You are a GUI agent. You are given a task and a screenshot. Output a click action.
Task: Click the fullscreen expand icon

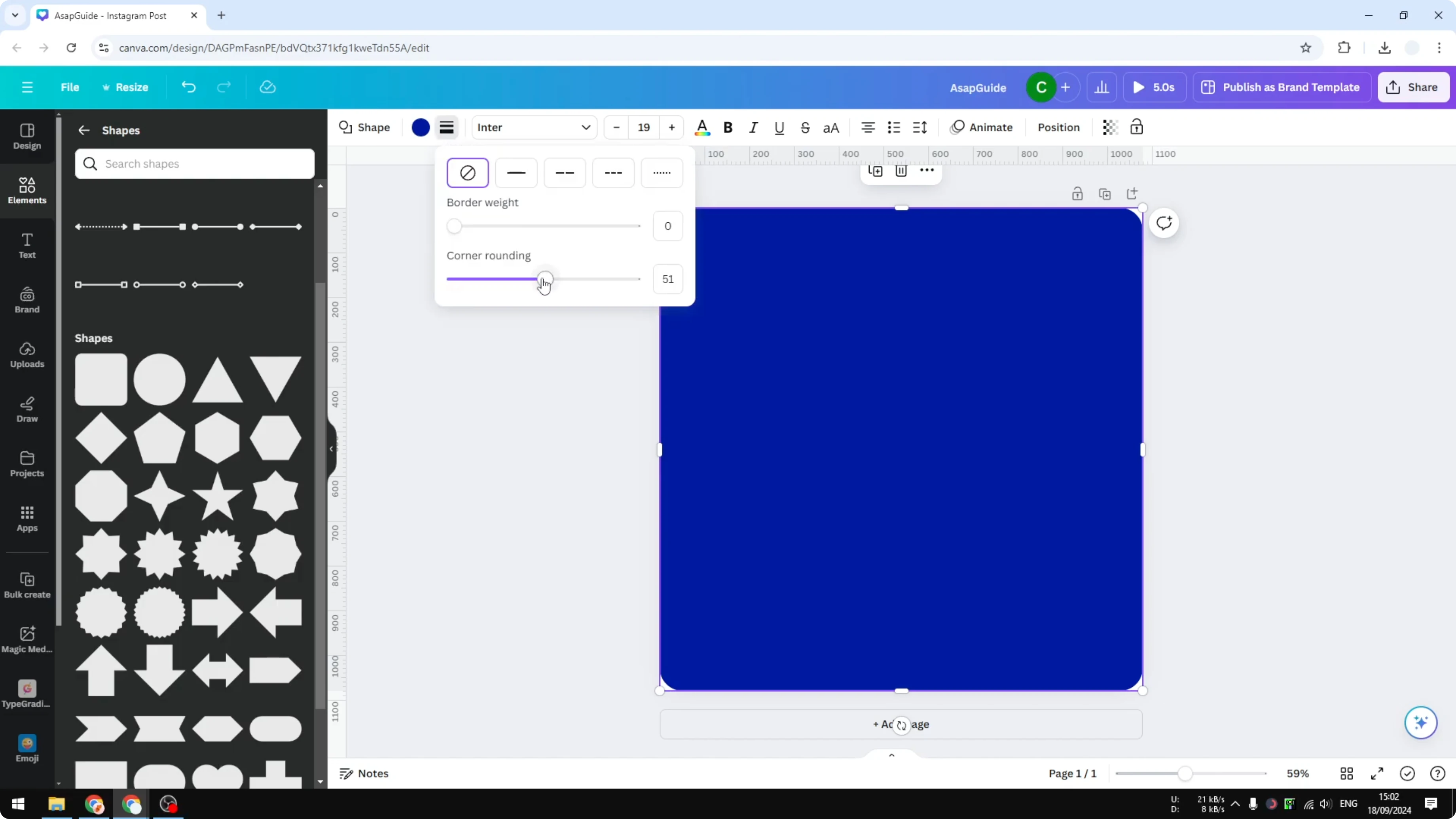click(1377, 773)
